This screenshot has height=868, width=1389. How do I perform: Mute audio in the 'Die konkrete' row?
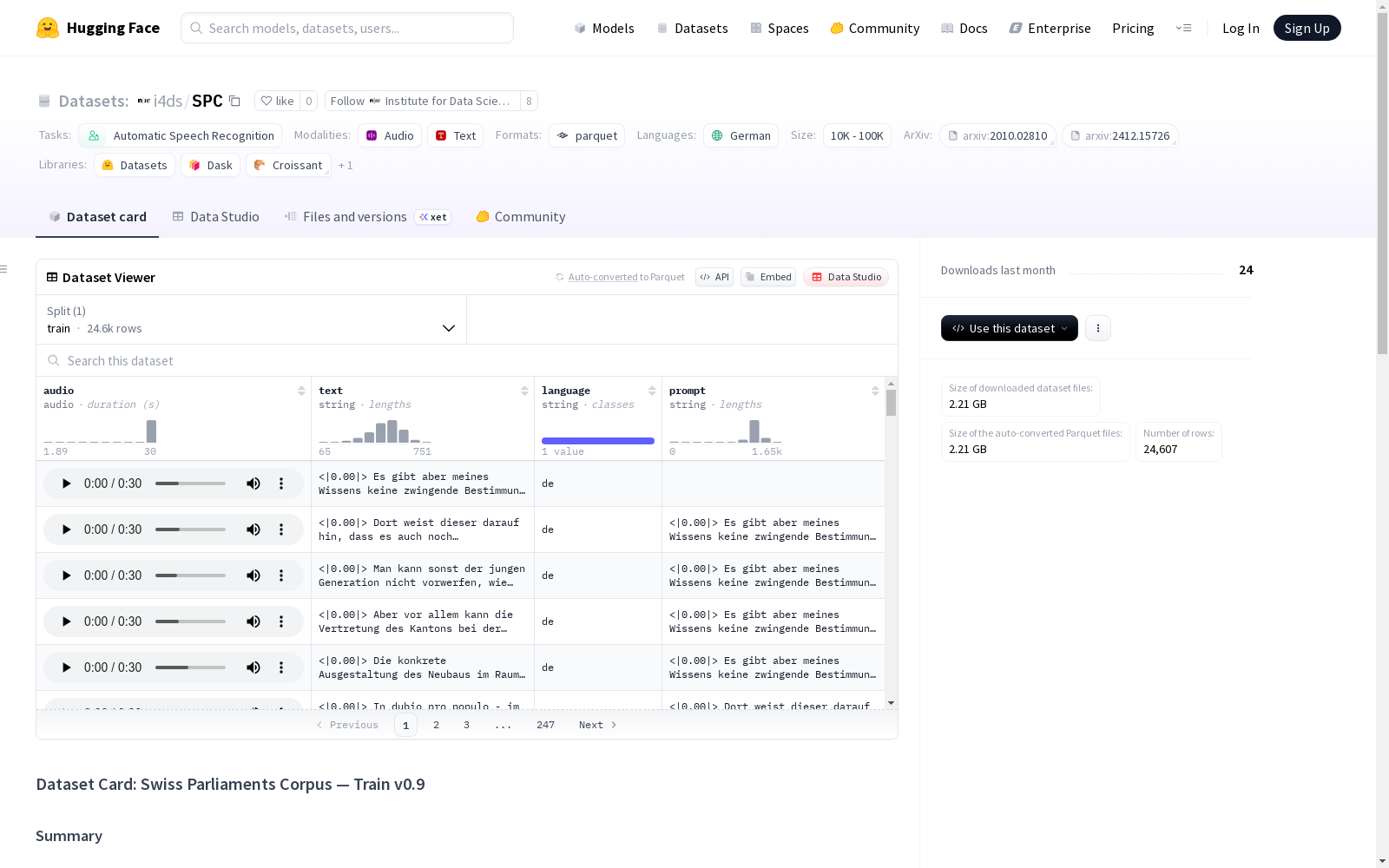click(x=253, y=667)
